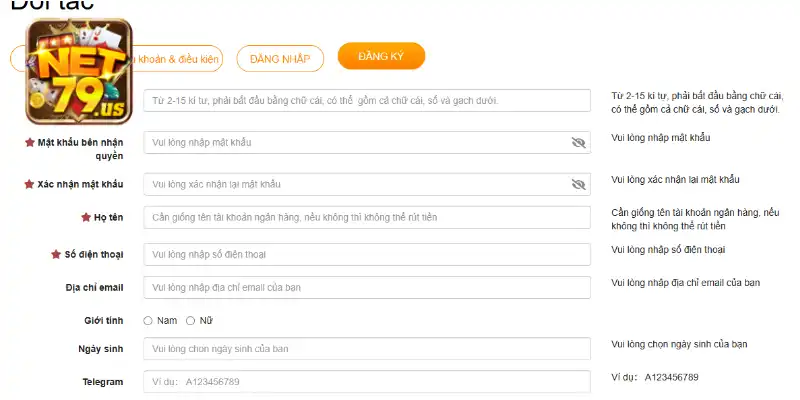Screen dimensions: 800x400
Task: Select the Nam radio button
Action: (x=148, y=321)
